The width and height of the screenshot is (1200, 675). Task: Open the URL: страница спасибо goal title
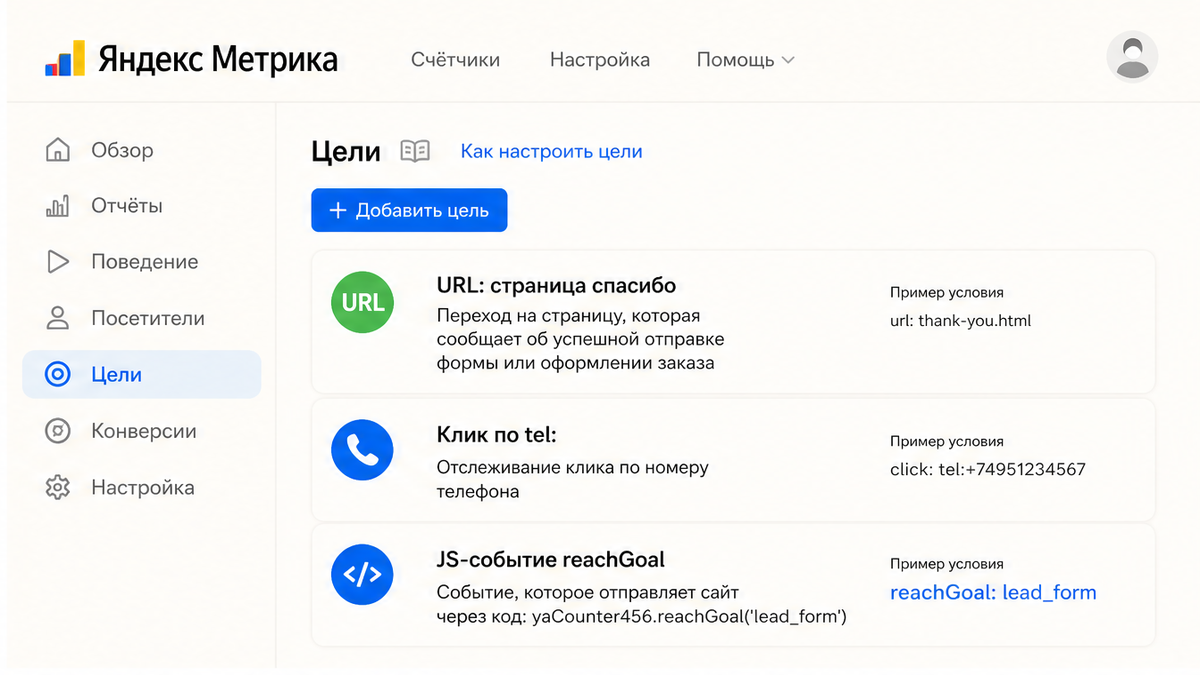click(556, 285)
